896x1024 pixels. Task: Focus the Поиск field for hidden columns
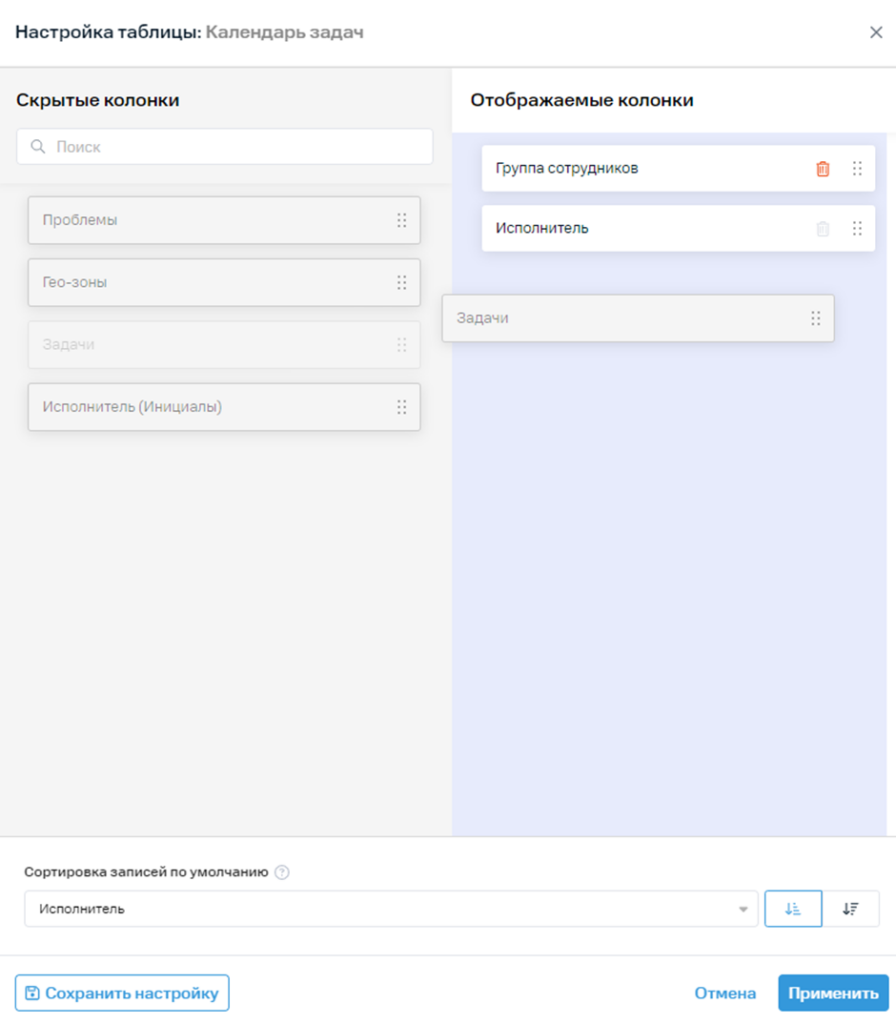[225, 146]
